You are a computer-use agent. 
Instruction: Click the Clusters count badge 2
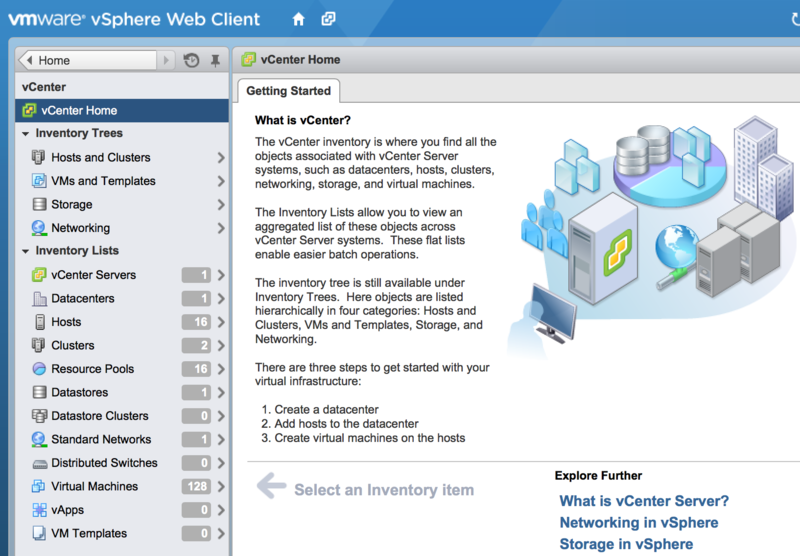(x=196, y=345)
